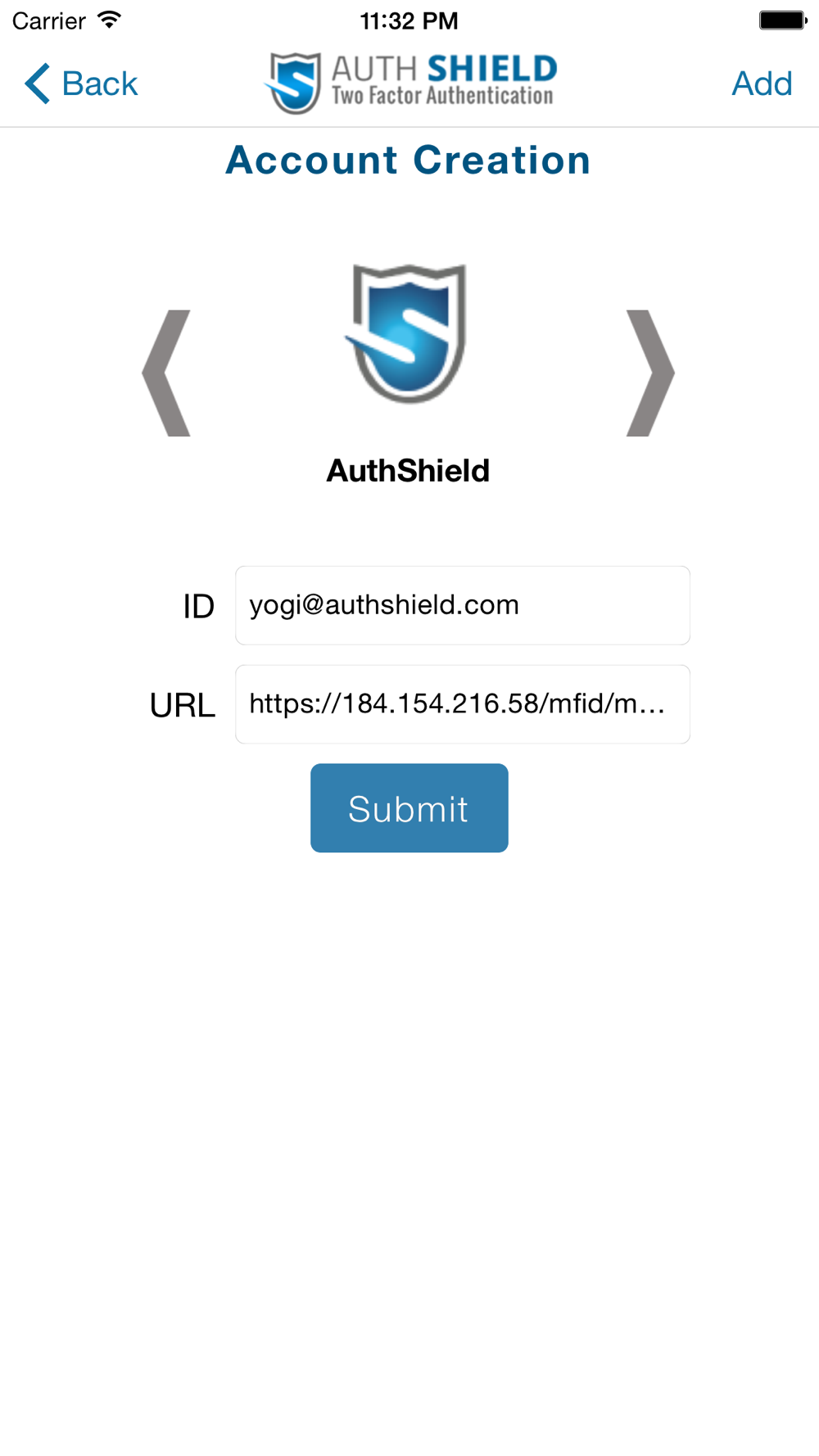Tap the Wi-Fi signal icon
819x1456 pixels.
tap(109, 20)
